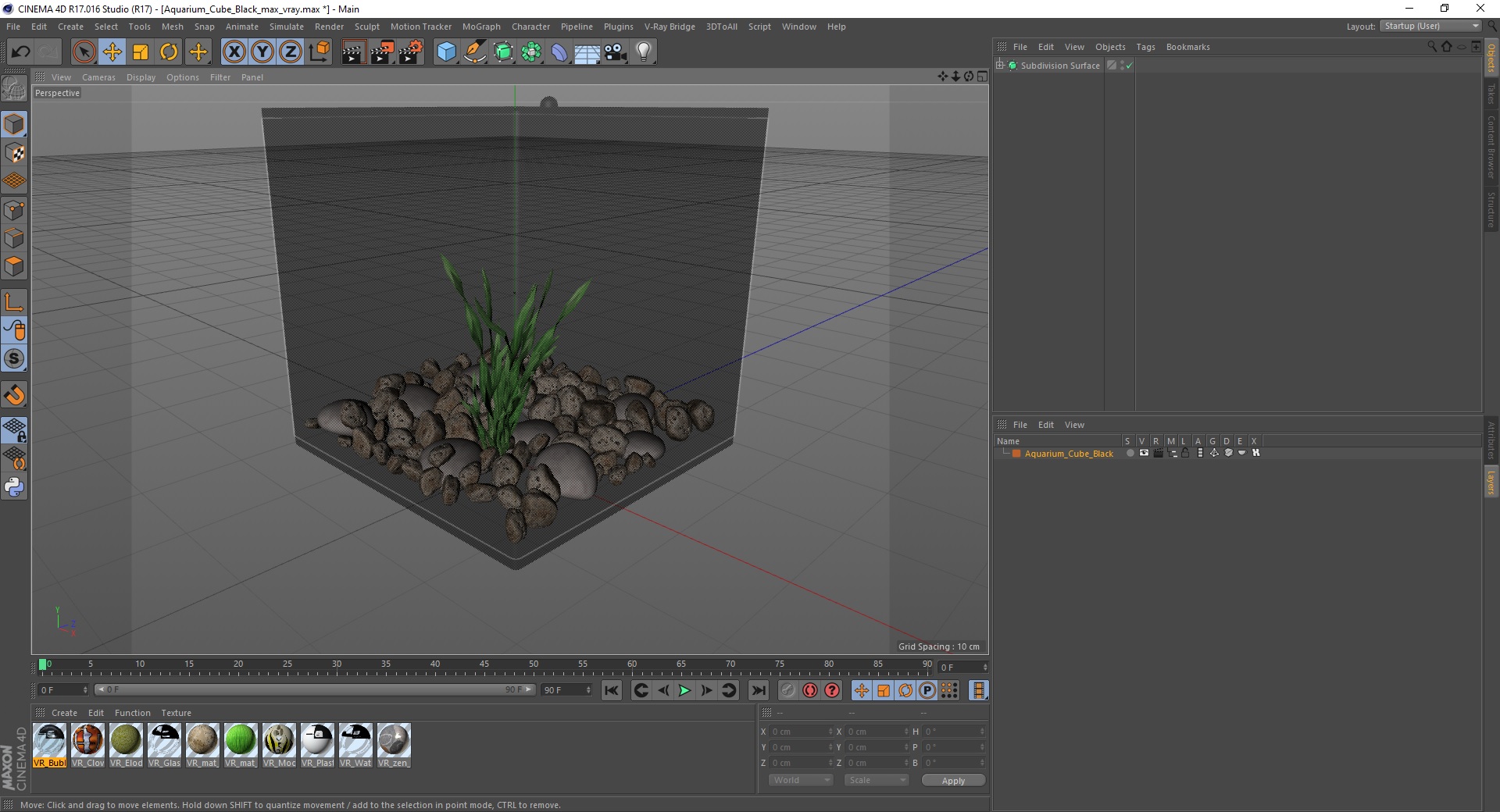Open the Array modeling objects icon

(531, 52)
